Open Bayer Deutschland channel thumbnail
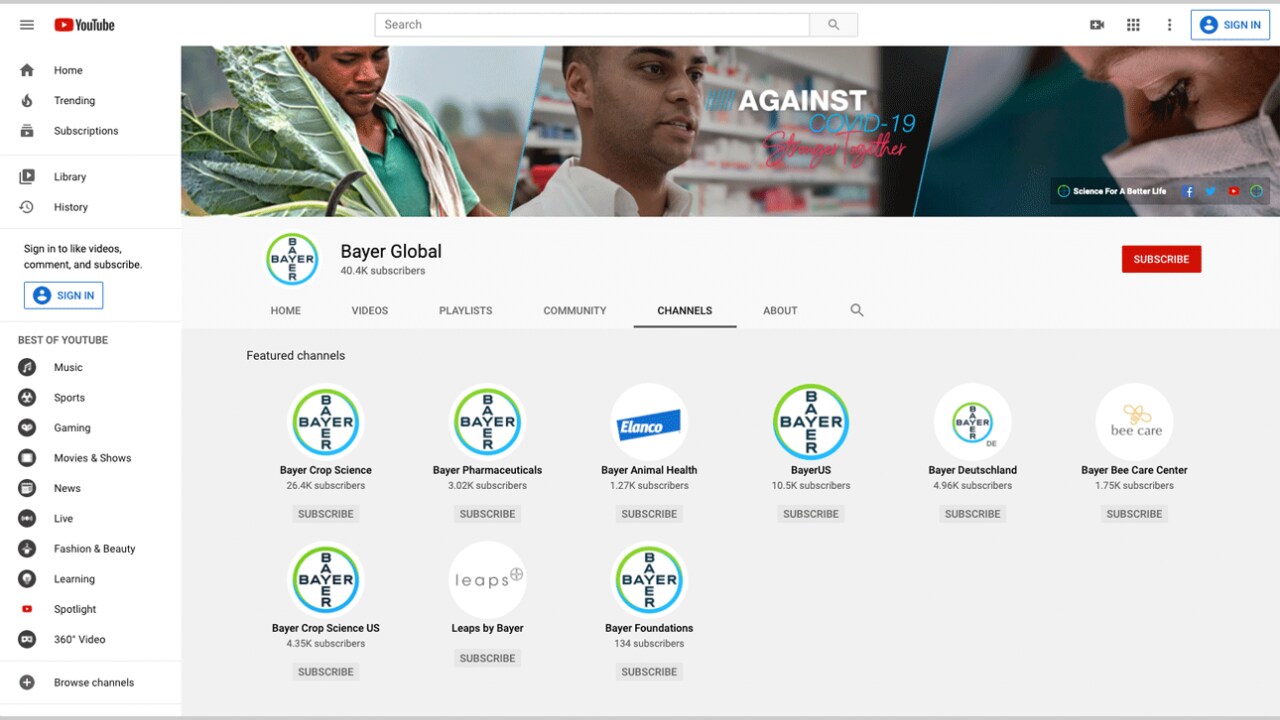Viewport: 1280px width, 720px height. point(973,422)
